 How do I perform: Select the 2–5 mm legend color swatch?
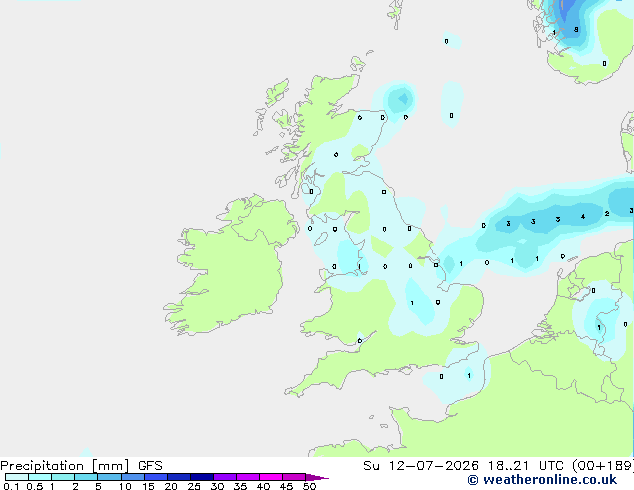point(86,477)
